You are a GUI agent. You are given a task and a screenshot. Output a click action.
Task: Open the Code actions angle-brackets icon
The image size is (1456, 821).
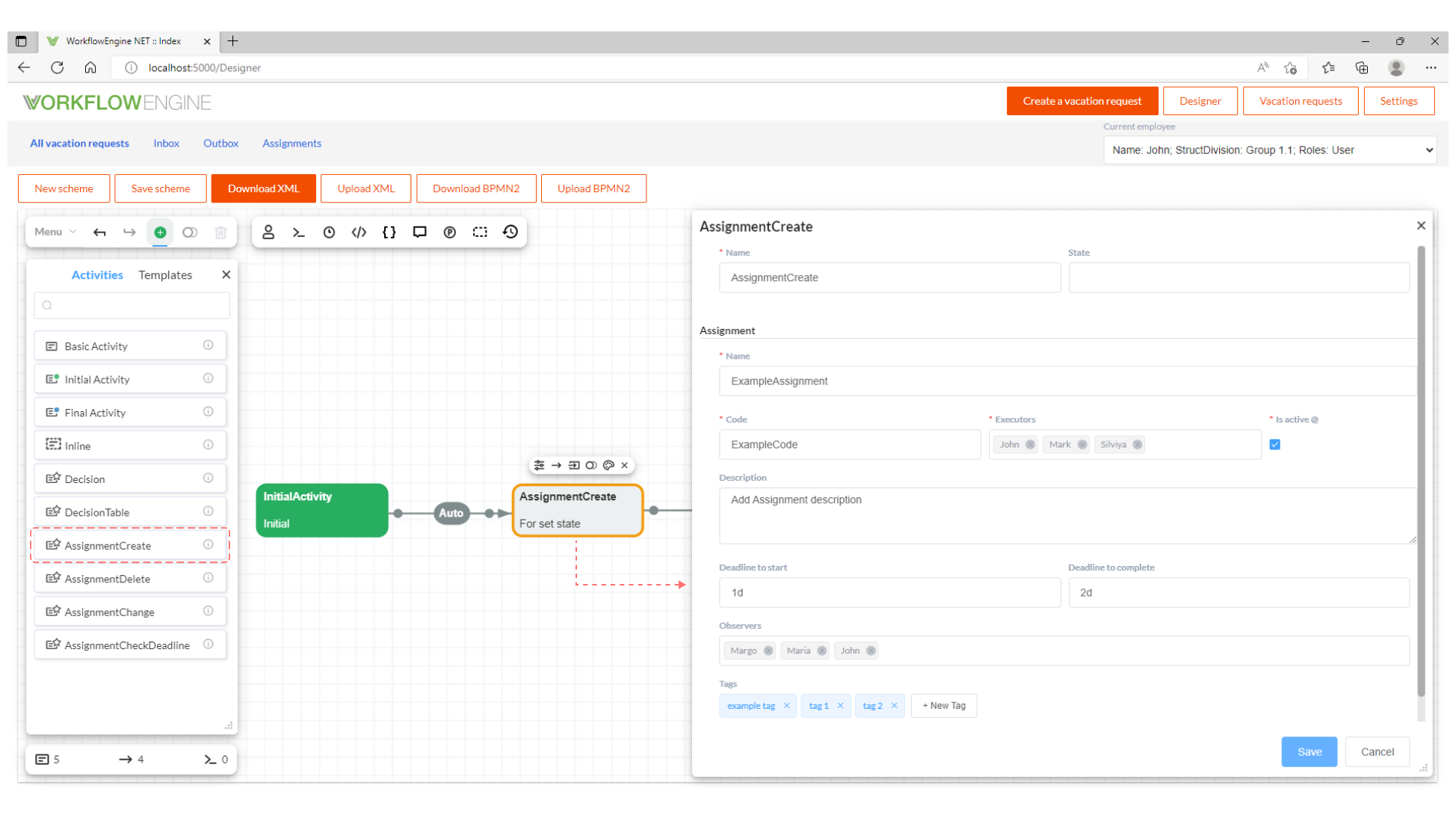coord(359,233)
